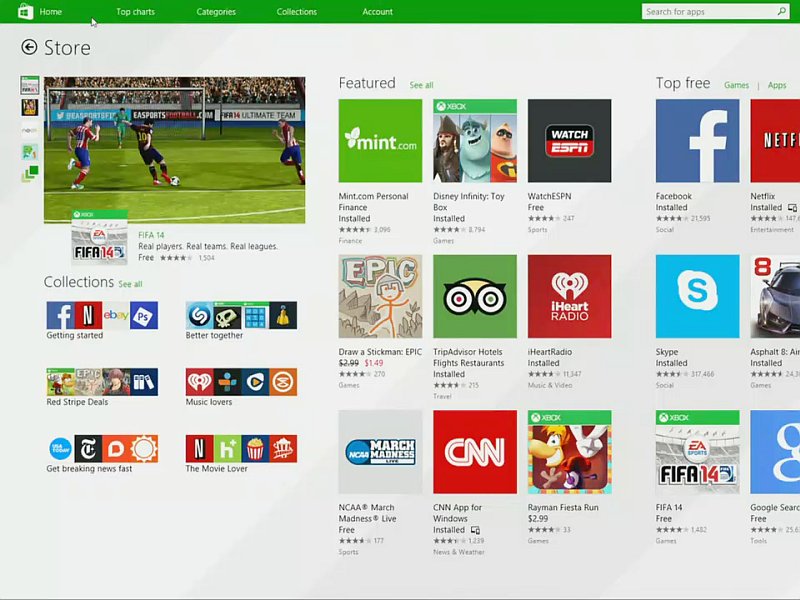Open the Account menu
Viewport: 800px width, 600px height.
tap(378, 12)
